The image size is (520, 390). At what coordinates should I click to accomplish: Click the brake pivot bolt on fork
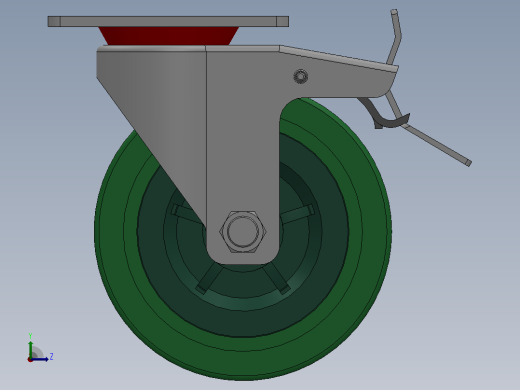[301, 77]
